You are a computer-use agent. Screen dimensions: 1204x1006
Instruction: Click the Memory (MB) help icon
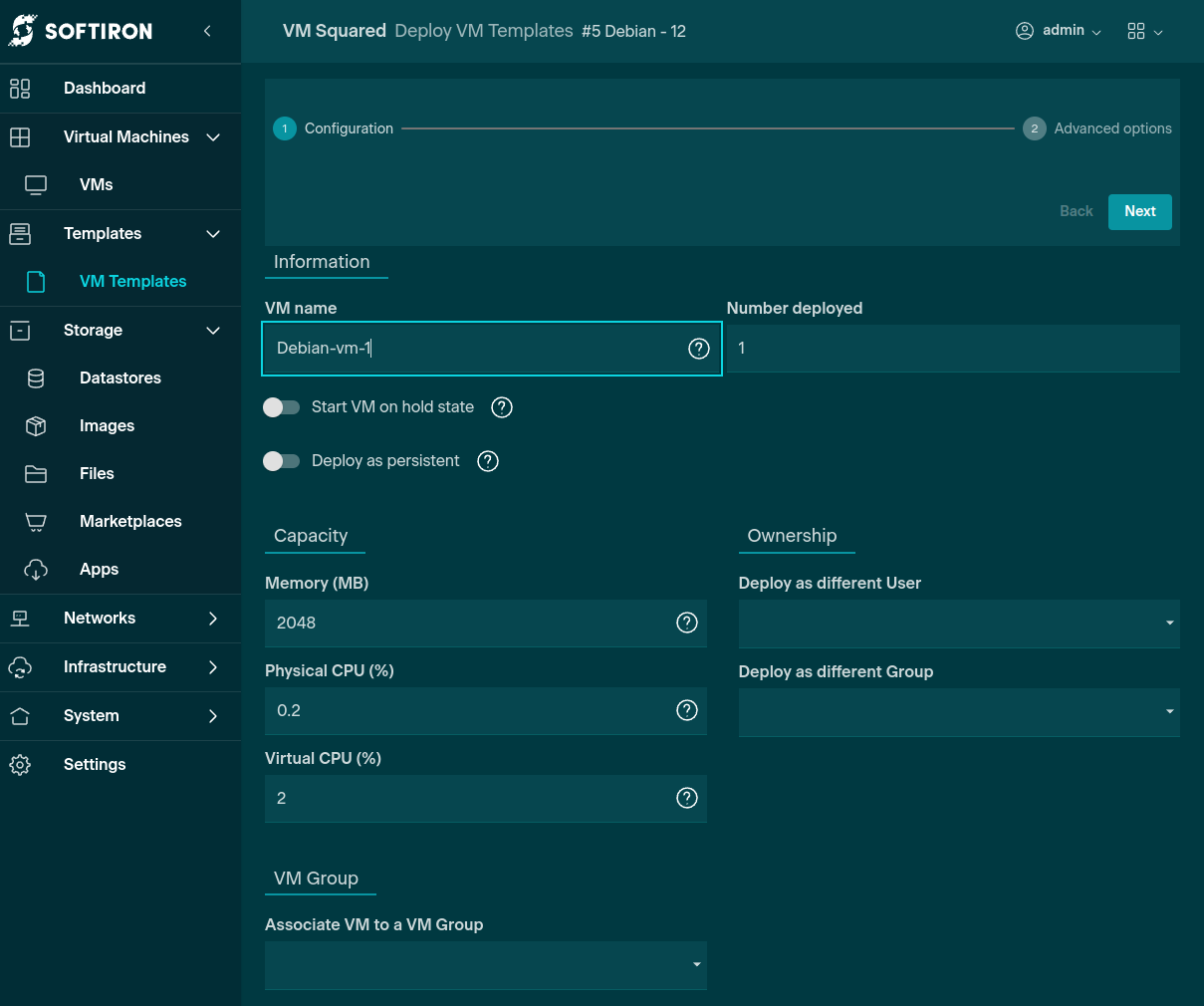687,623
